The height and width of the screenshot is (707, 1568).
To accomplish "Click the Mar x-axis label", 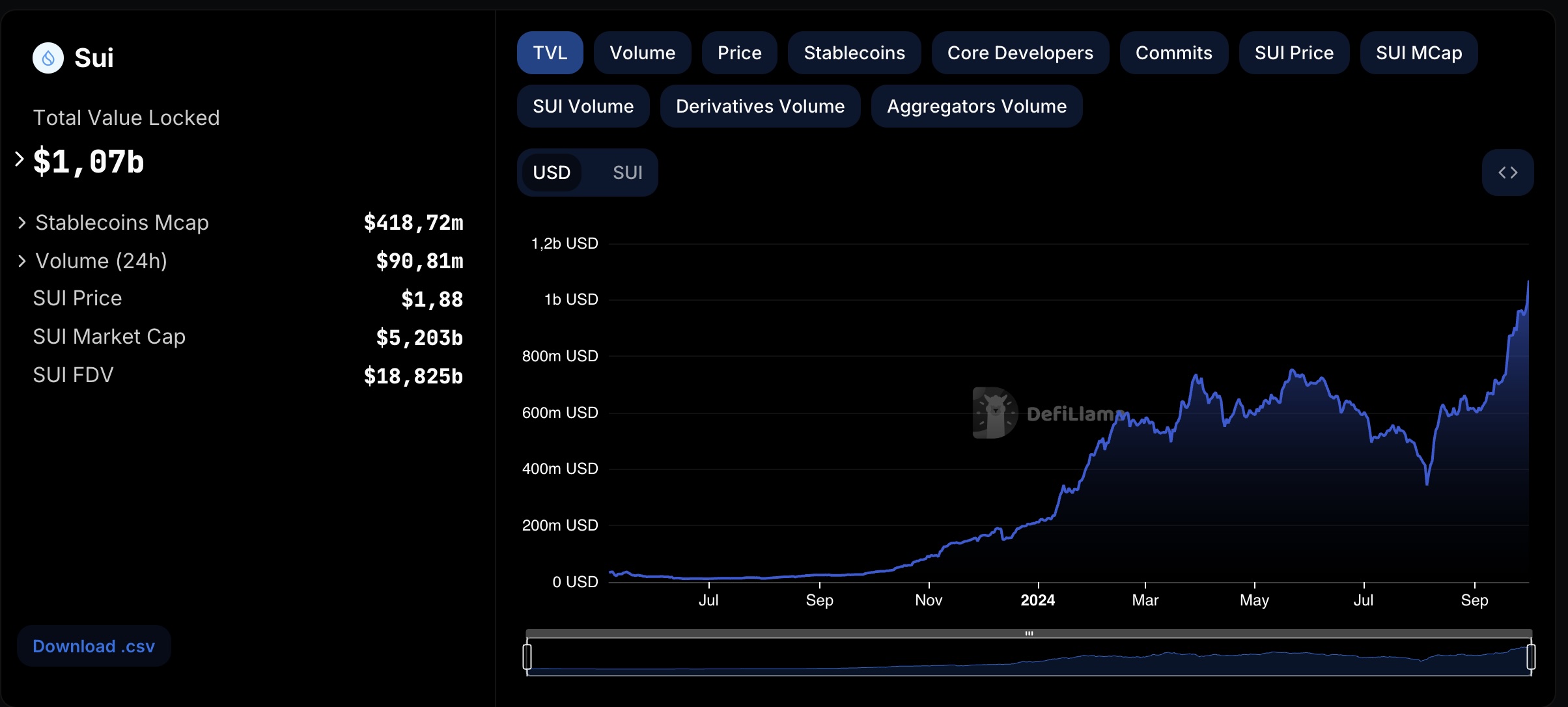I will pyautogui.click(x=1145, y=600).
